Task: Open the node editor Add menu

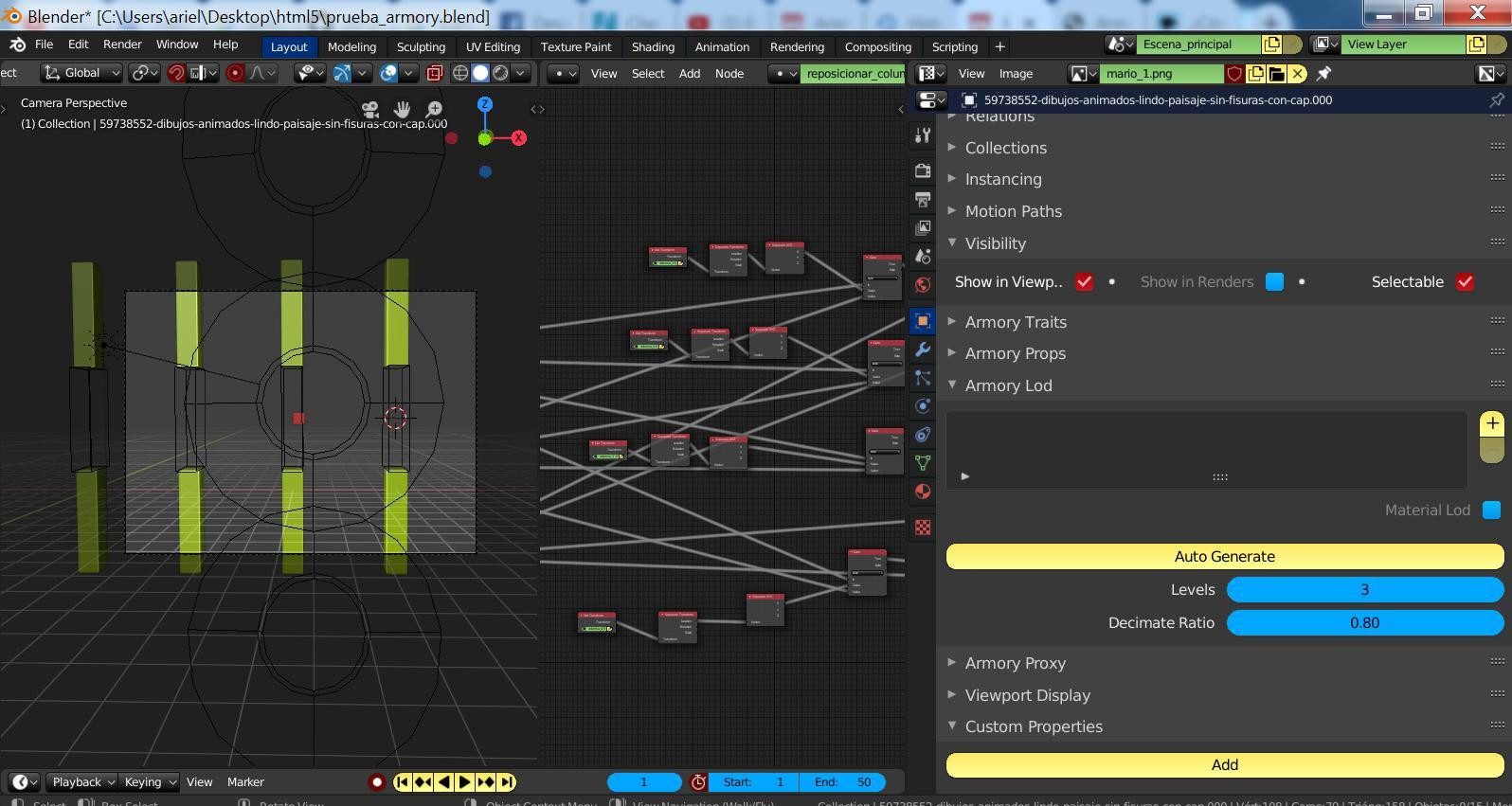Action: [x=690, y=73]
